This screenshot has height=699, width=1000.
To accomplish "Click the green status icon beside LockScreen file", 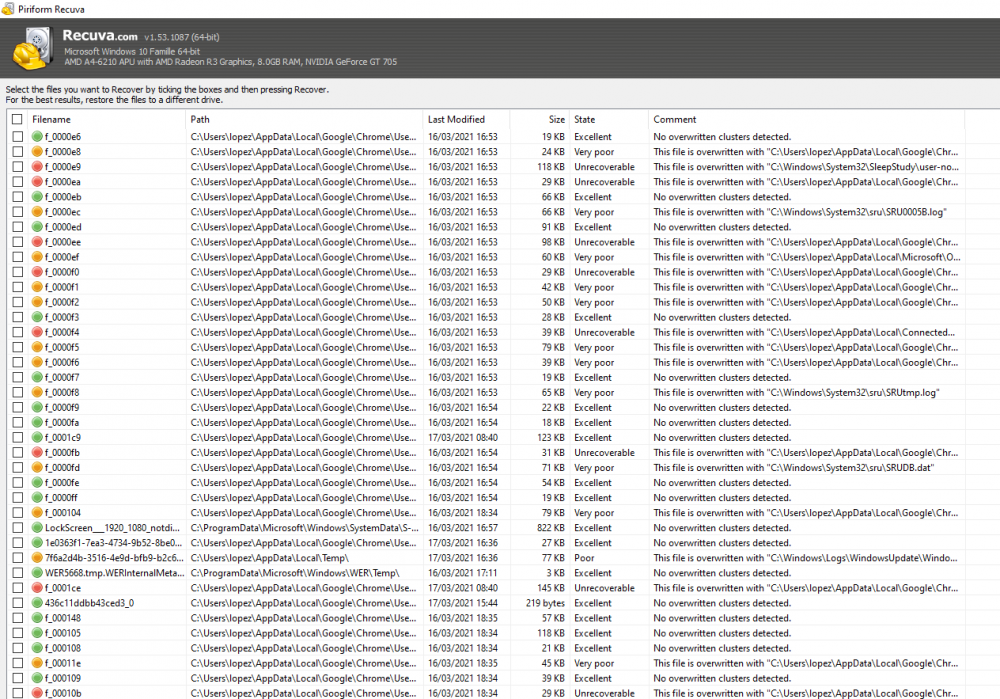I will 37,528.
